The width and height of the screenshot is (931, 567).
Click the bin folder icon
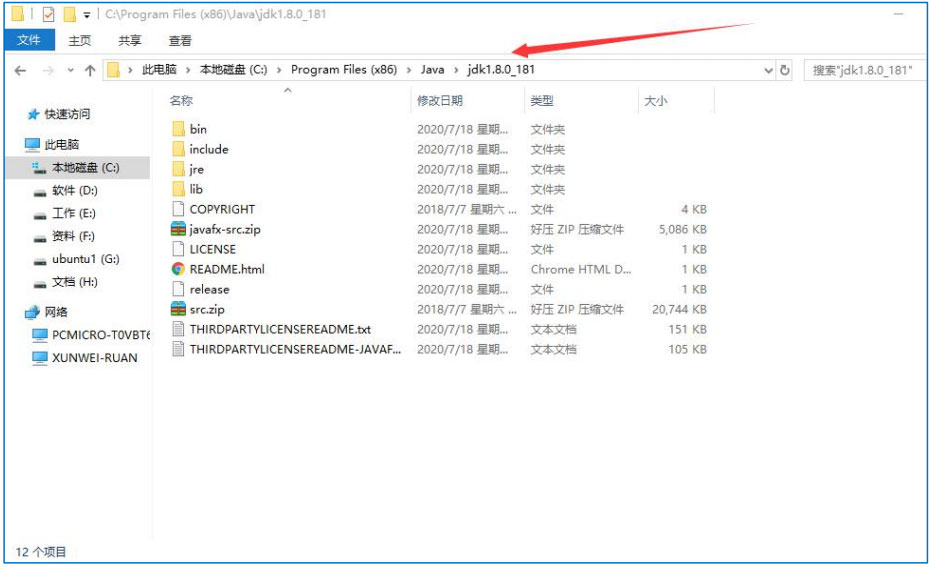178,129
